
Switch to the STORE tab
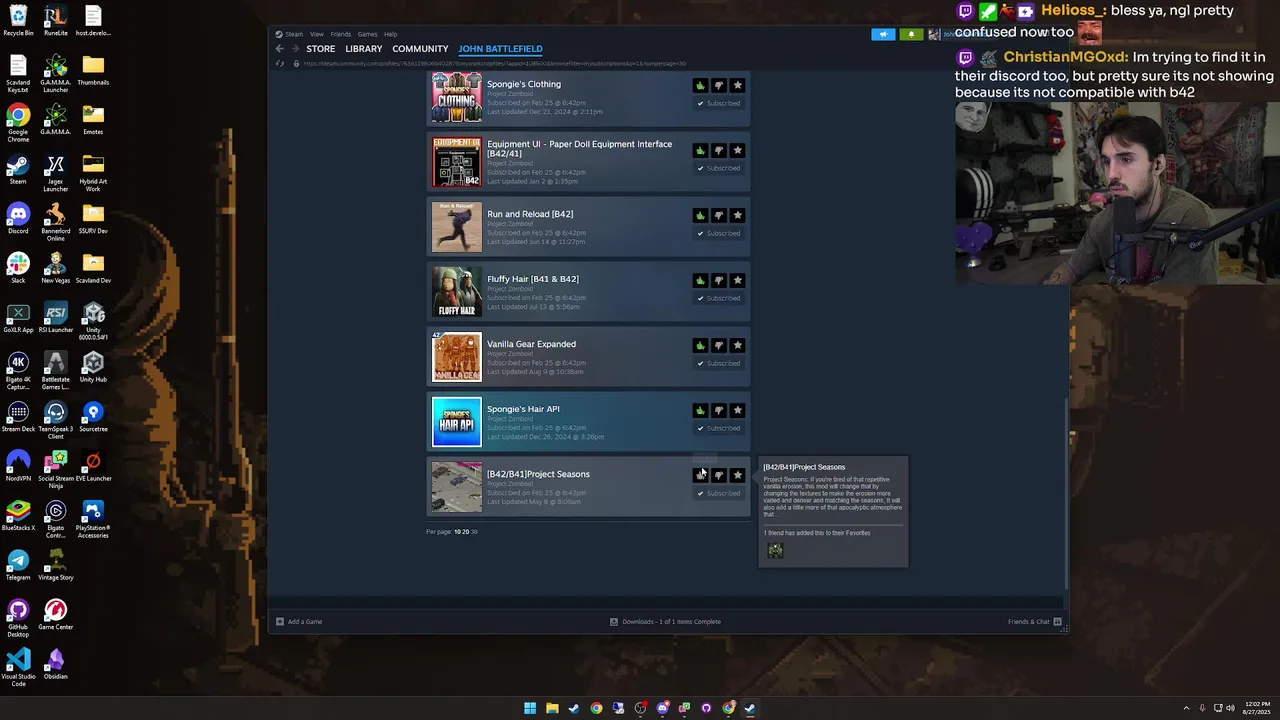(320, 49)
